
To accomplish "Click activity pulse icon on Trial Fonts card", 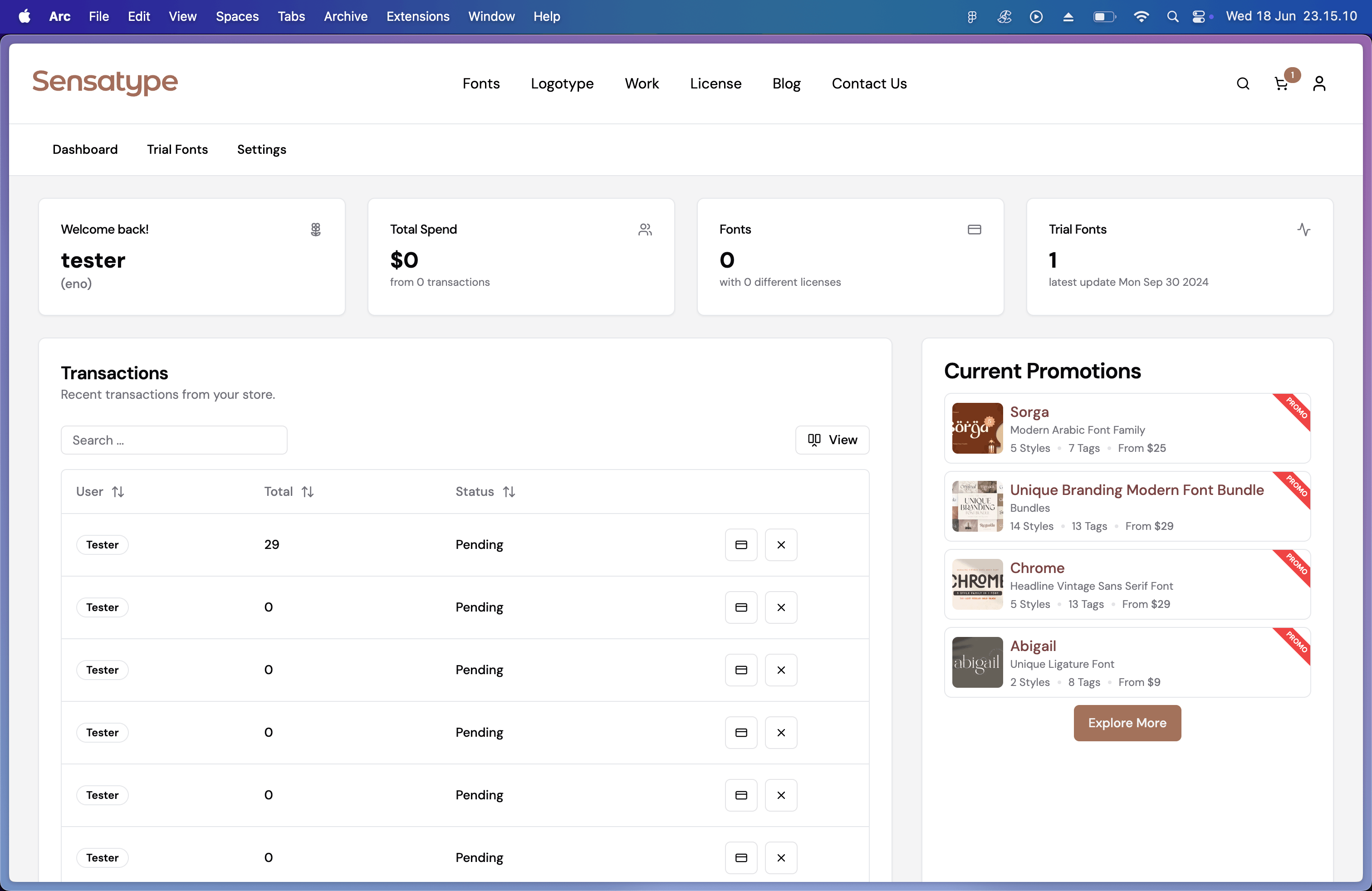I will (x=1303, y=230).
